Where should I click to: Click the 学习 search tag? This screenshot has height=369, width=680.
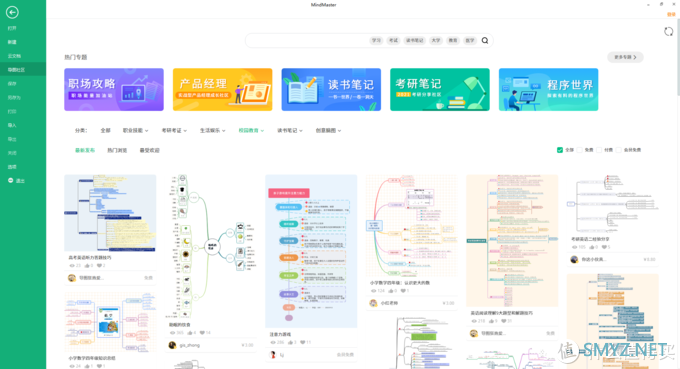point(376,40)
